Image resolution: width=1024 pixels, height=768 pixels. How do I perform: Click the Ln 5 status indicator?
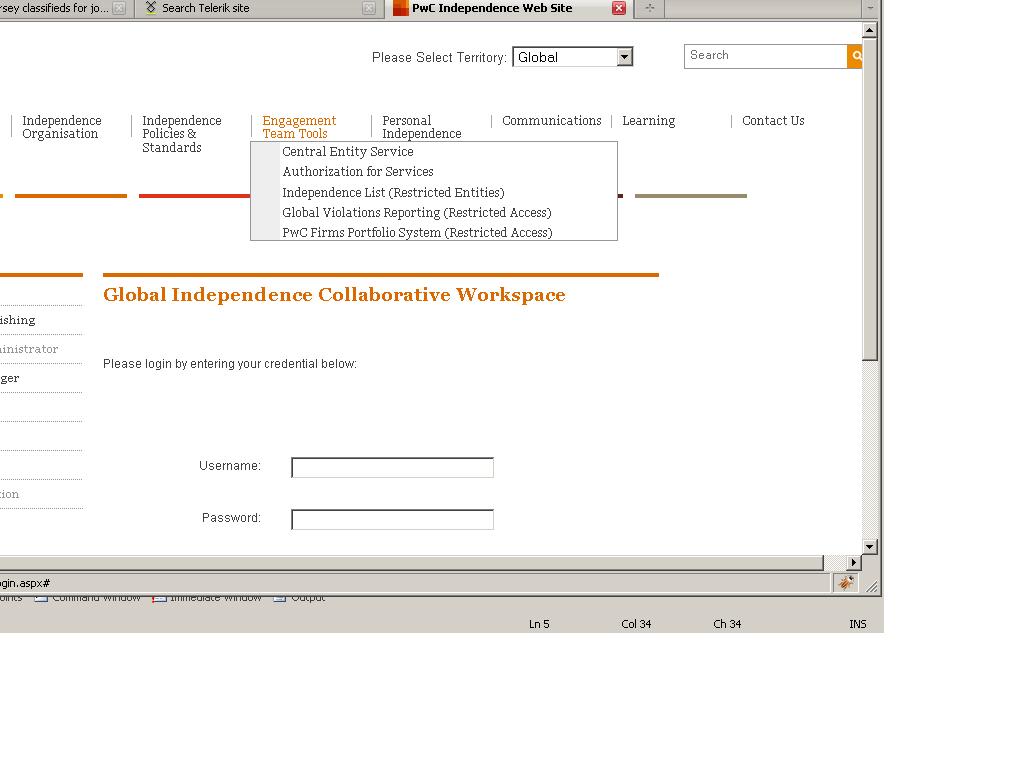coord(539,624)
